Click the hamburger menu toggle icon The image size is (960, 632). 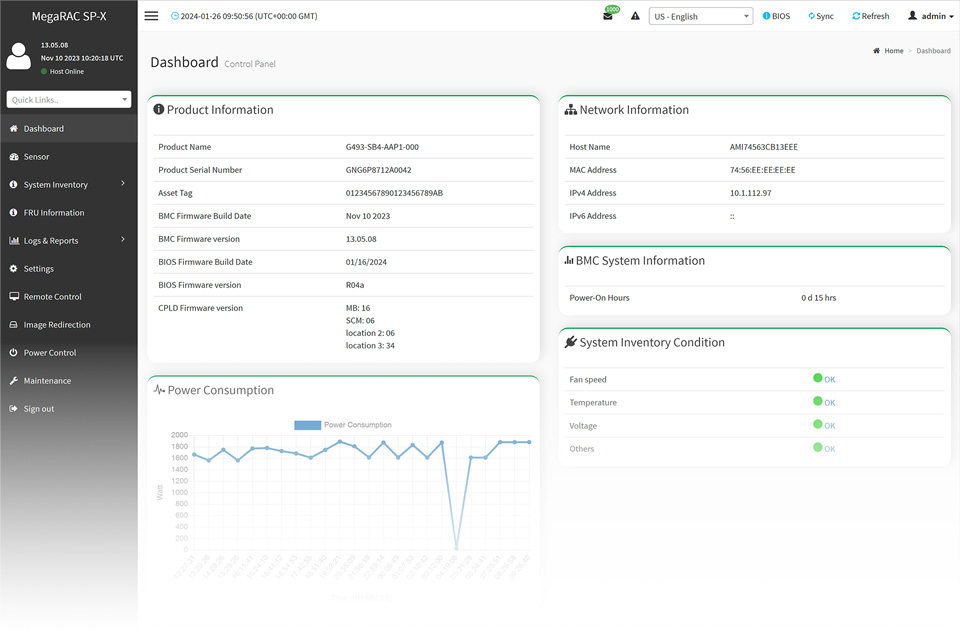(x=151, y=16)
